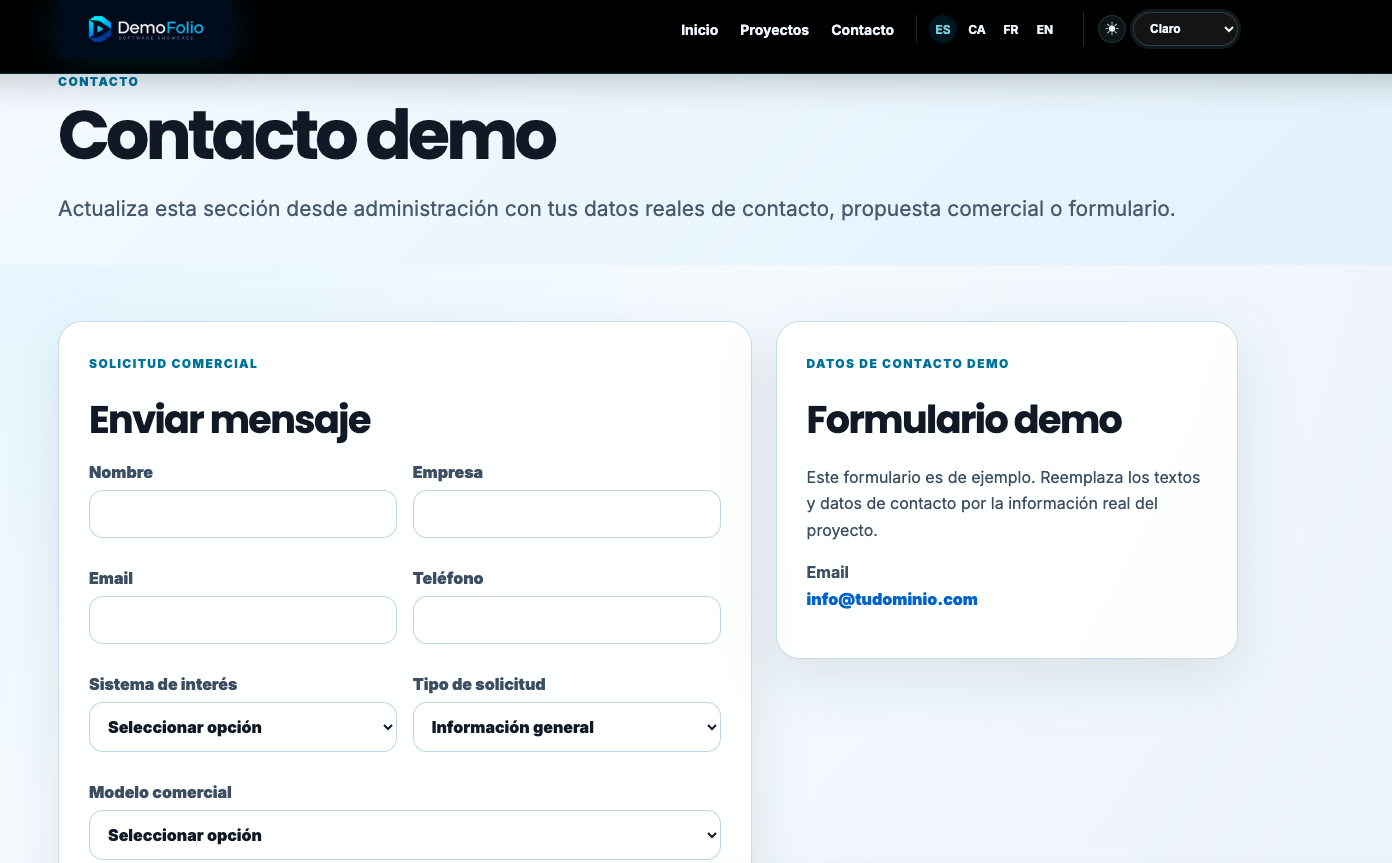Image resolution: width=1392 pixels, height=863 pixels.
Task: Go to Proyectos in the navigation
Action: tap(774, 30)
